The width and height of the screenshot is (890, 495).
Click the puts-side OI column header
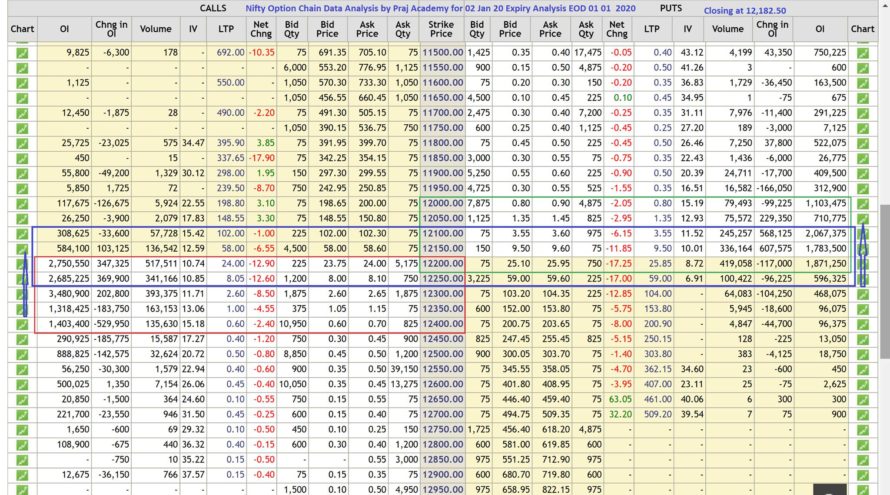coord(820,29)
